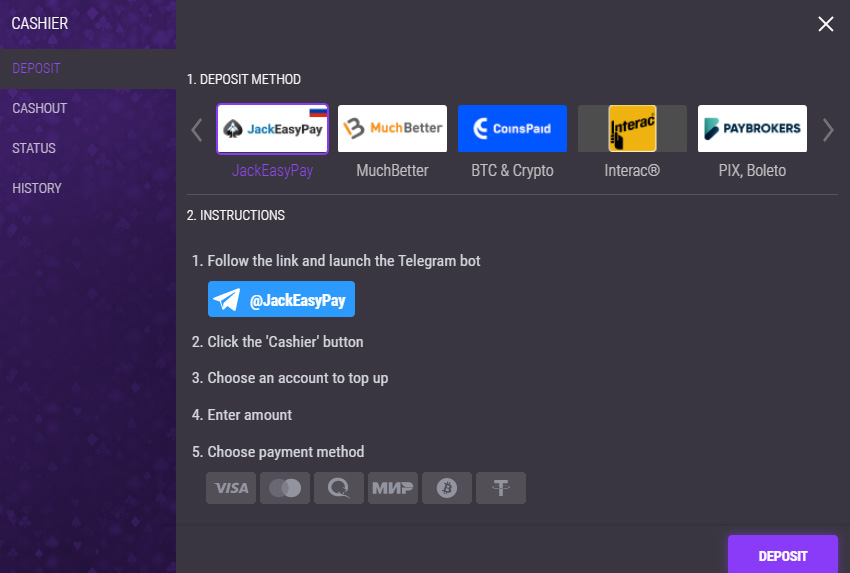Click the MIR card icon
This screenshot has height=573, width=850.
coord(393,488)
